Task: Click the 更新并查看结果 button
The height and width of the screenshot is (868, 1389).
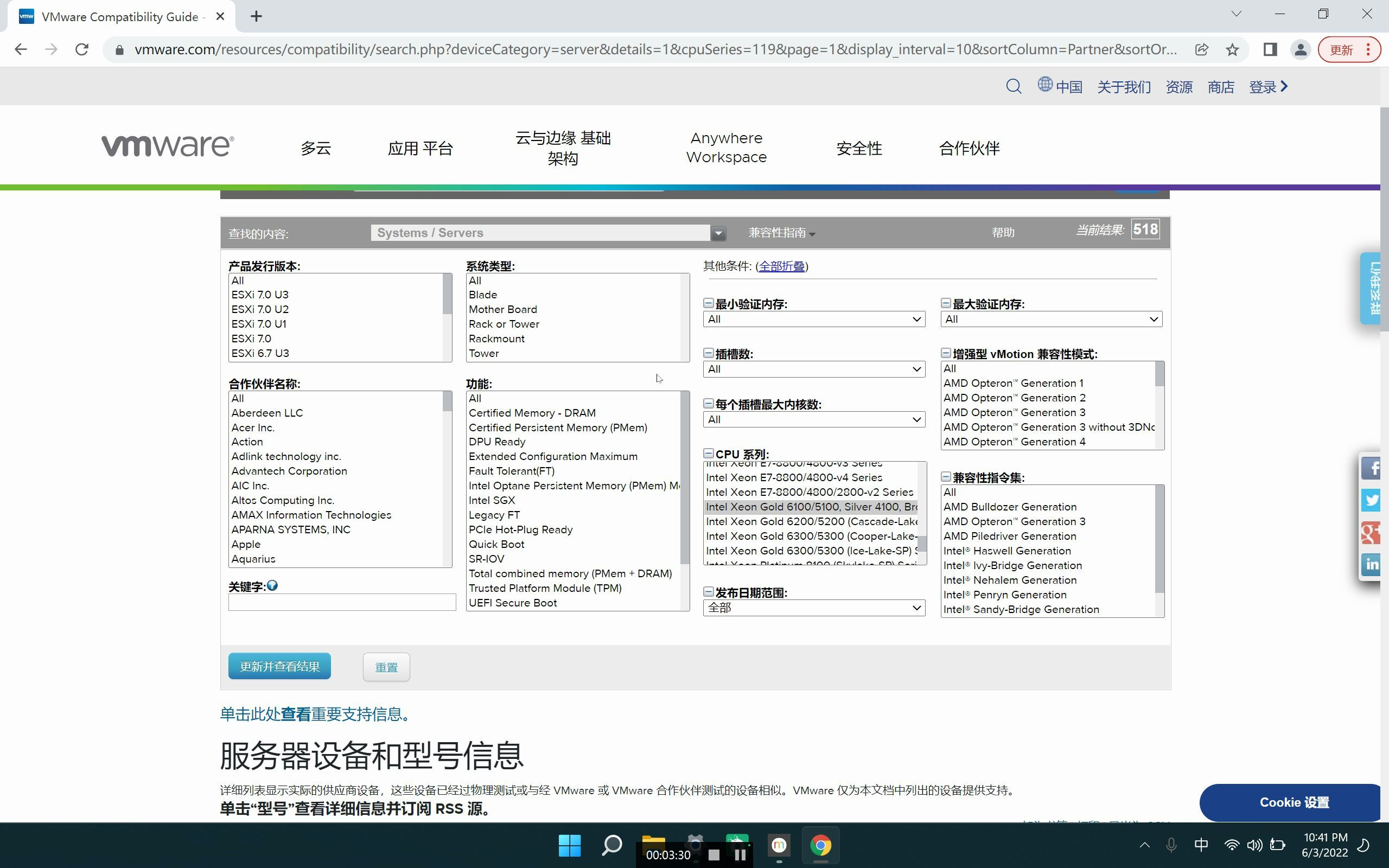Action: [279, 666]
